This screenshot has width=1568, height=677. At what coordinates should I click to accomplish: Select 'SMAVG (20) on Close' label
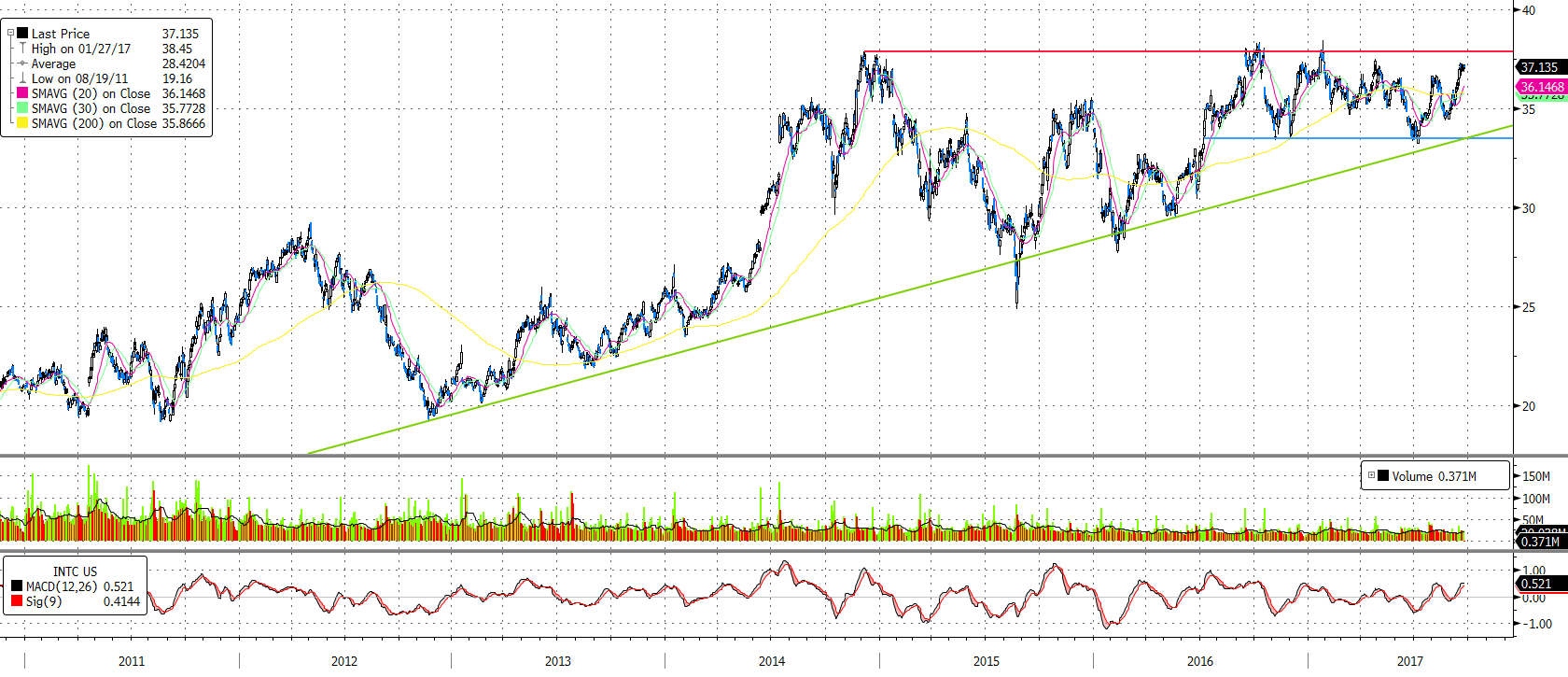tap(91, 93)
